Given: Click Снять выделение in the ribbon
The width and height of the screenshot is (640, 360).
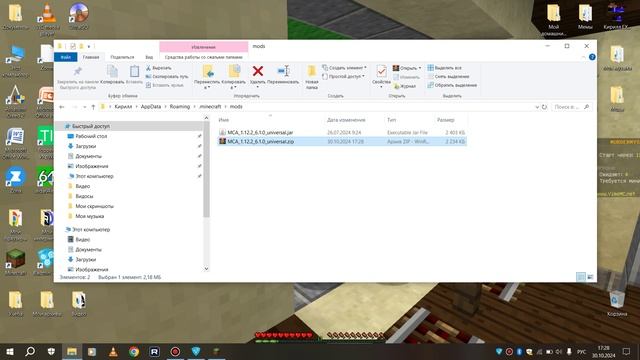Looking at the screenshot, I should tap(448, 76).
